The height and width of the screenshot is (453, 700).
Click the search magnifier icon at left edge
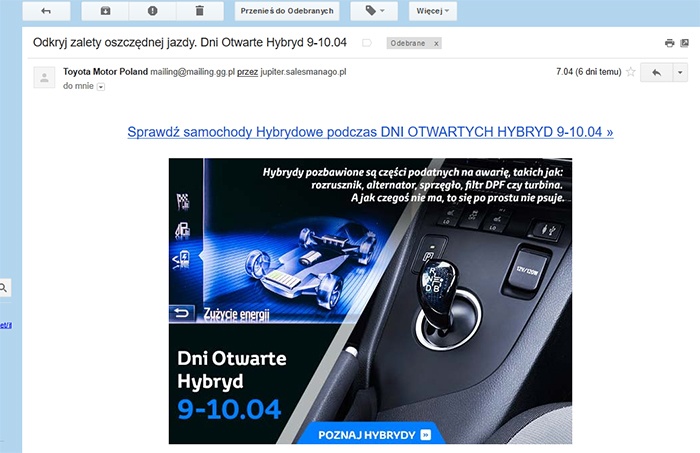click(x=4, y=288)
